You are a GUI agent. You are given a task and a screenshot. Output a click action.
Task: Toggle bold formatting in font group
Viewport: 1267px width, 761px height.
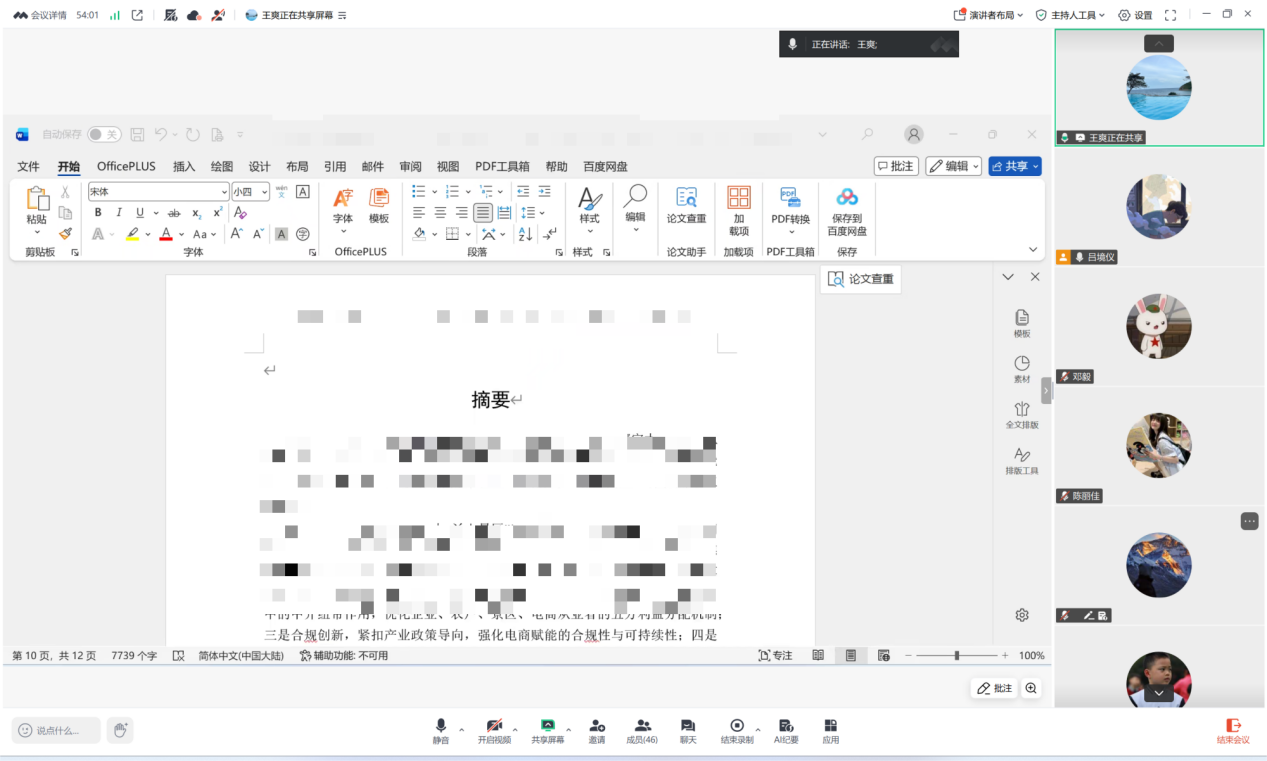[x=98, y=212]
